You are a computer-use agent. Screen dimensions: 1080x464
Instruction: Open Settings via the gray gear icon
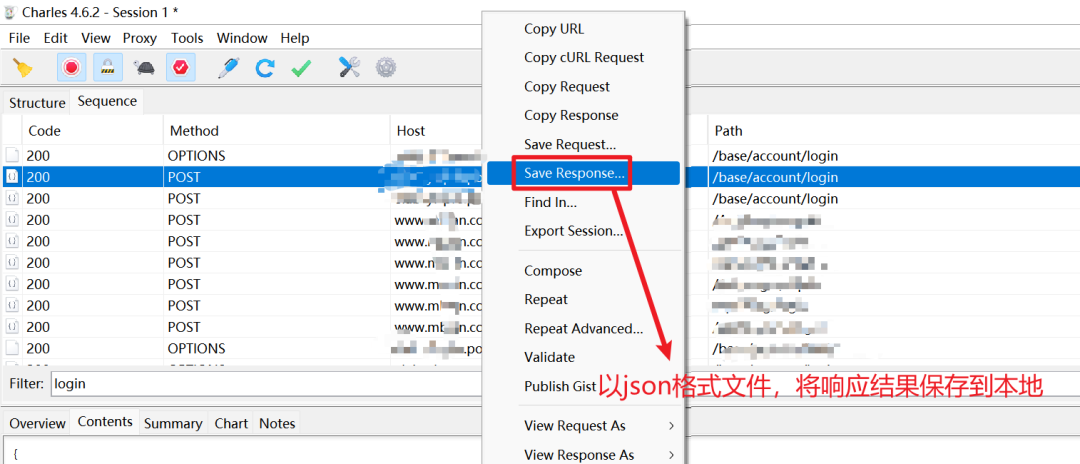pyautogui.click(x=386, y=67)
